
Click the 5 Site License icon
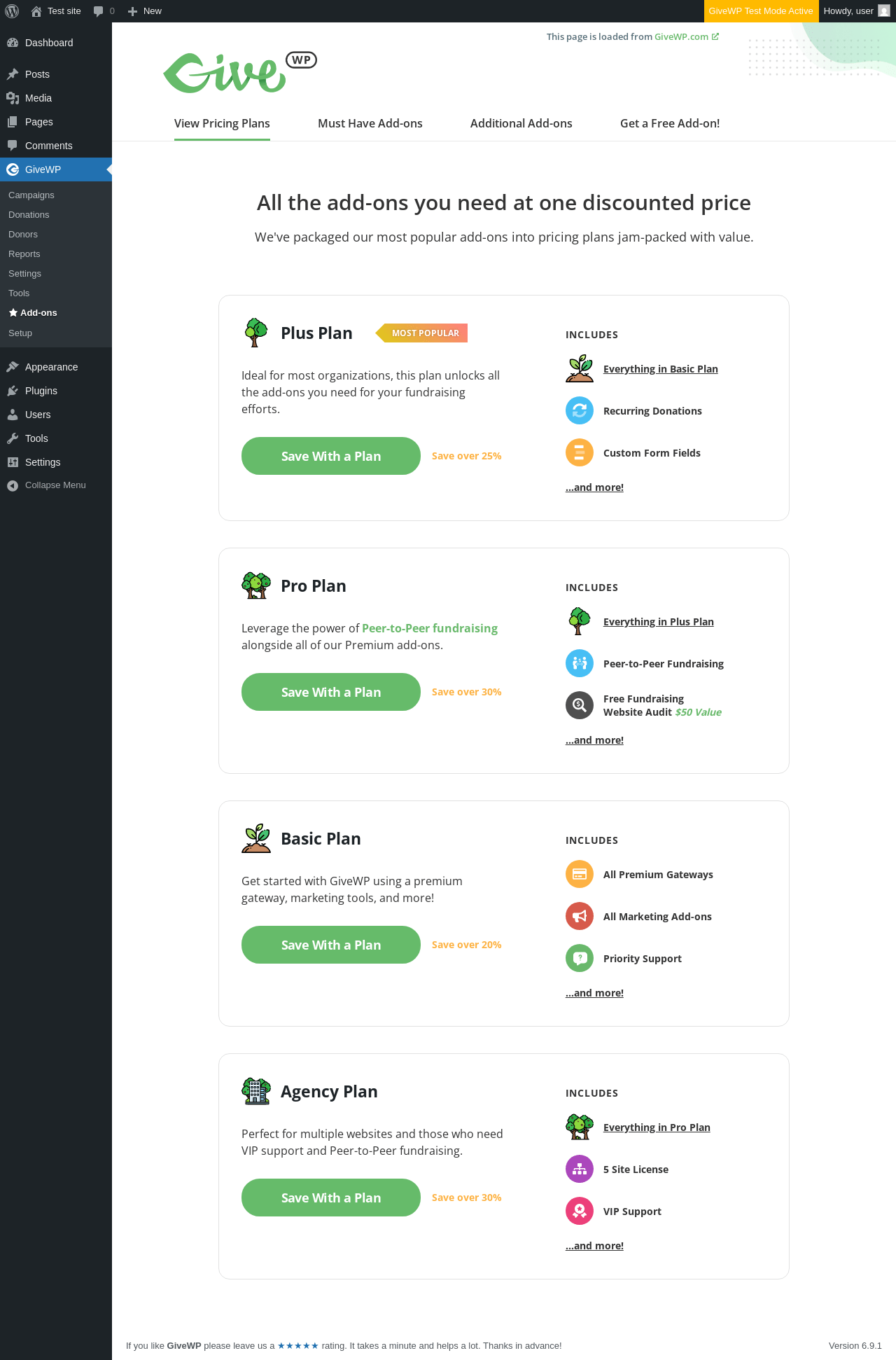580,1169
